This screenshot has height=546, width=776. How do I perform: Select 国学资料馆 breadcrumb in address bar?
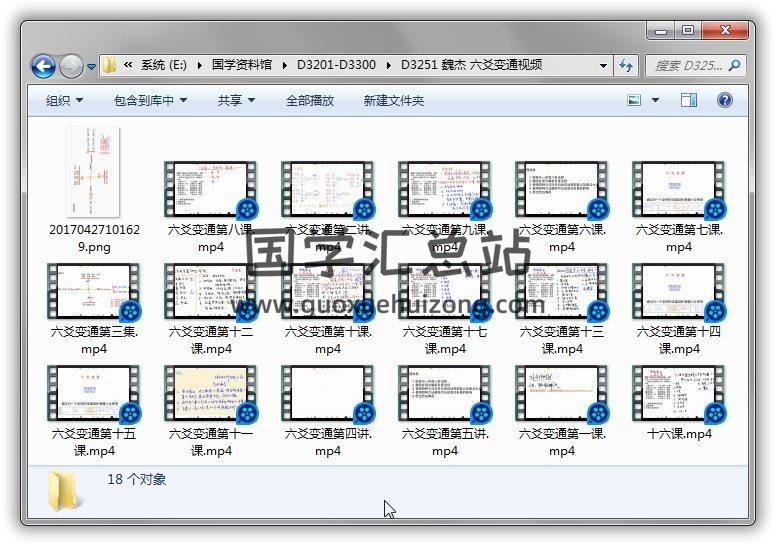pyautogui.click(x=242, y=65)
